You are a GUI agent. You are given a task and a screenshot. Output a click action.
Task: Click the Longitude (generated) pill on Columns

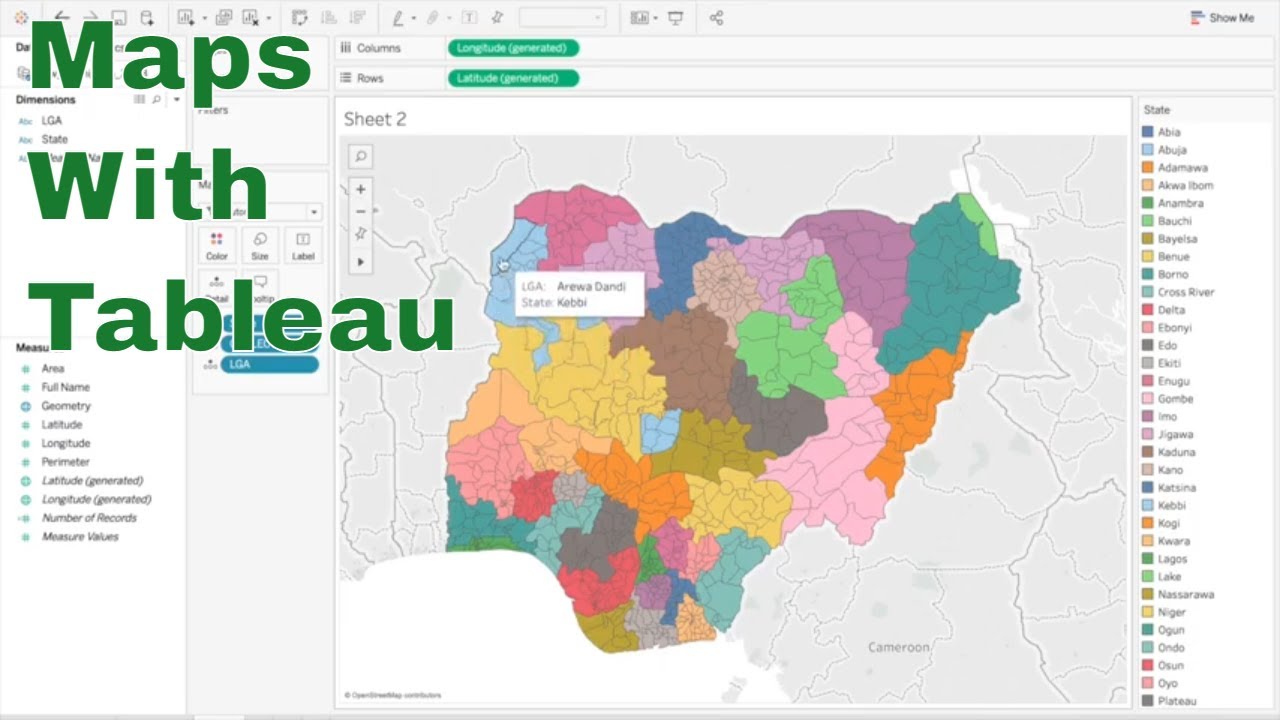coord(514,48)
